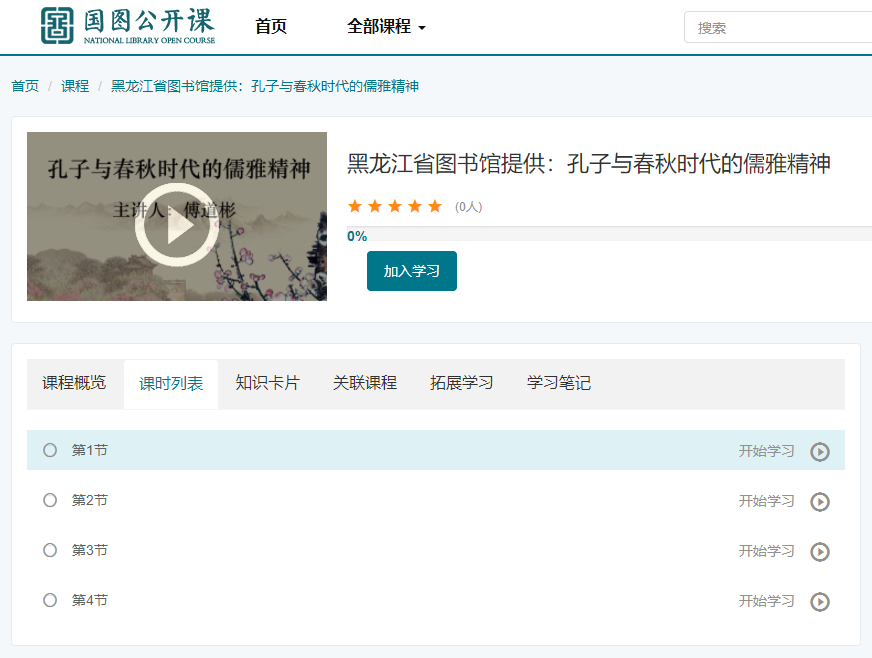Click the National Library Open Course logo

click(x=128, y=26)
